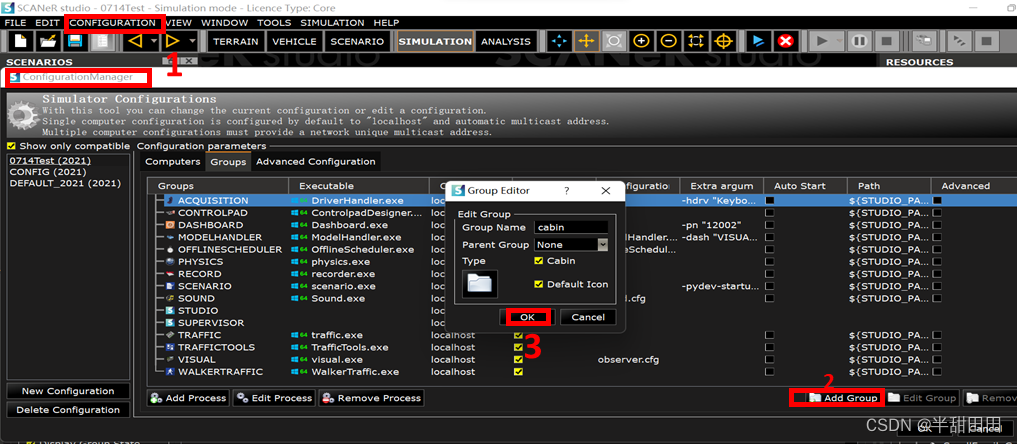Switch to Computers tab
This screenshot has height=444, width=1017.
pos(173,161)
